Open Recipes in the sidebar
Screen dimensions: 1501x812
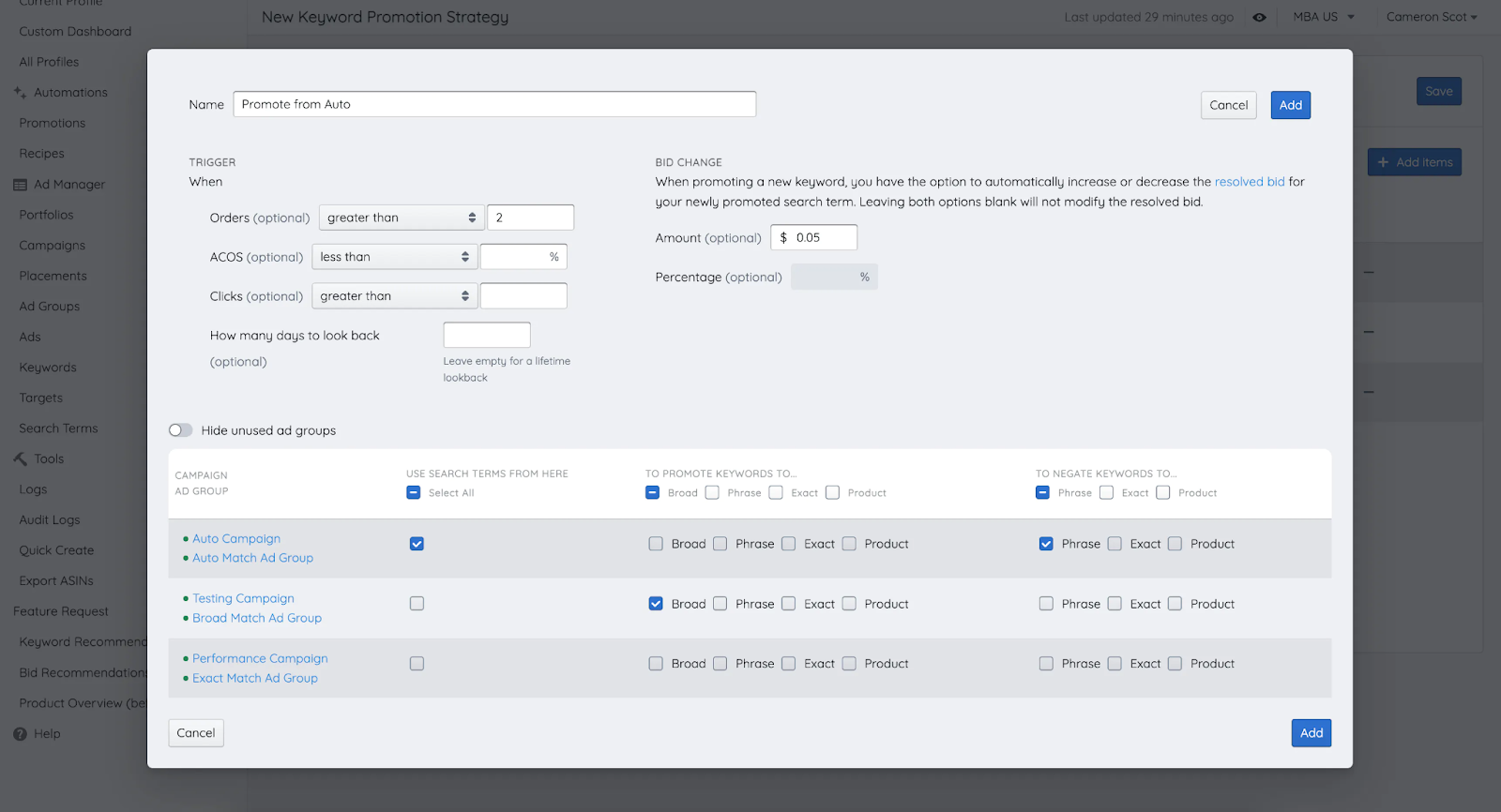click(x=42, y=154)
